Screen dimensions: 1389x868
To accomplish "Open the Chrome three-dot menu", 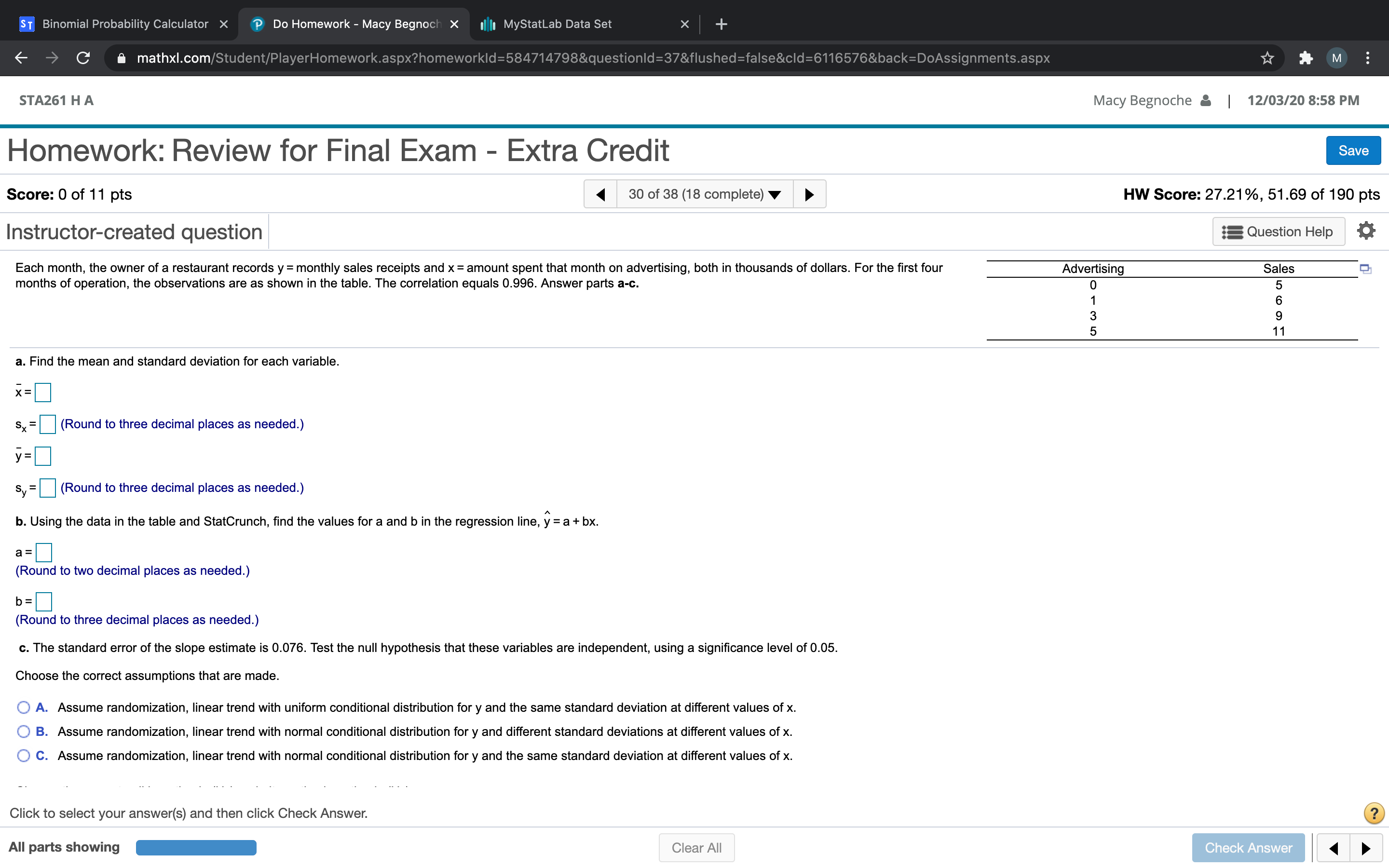I will pos(1368,58).
